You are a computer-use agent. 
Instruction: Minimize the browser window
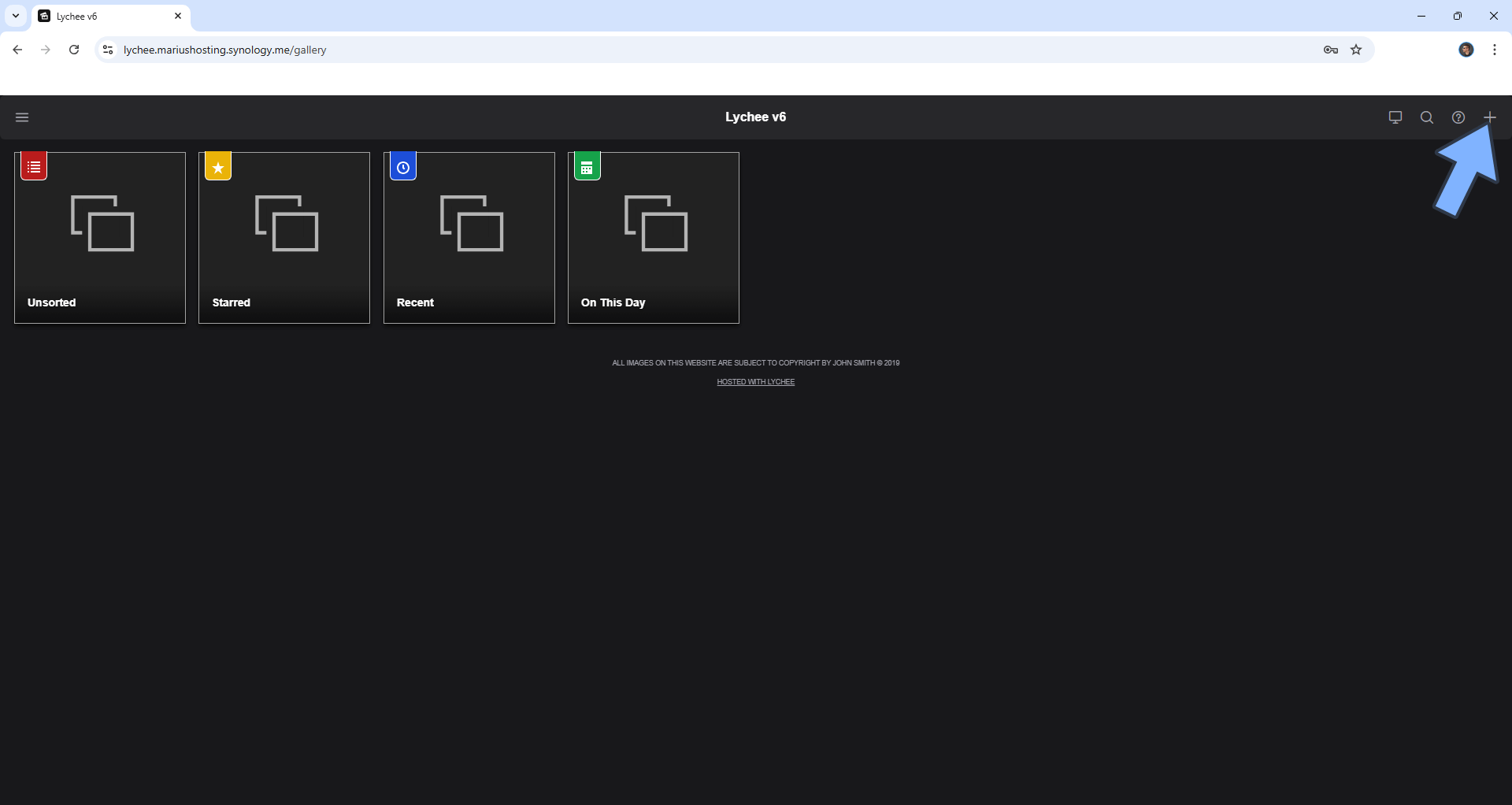coord(1421,16)
